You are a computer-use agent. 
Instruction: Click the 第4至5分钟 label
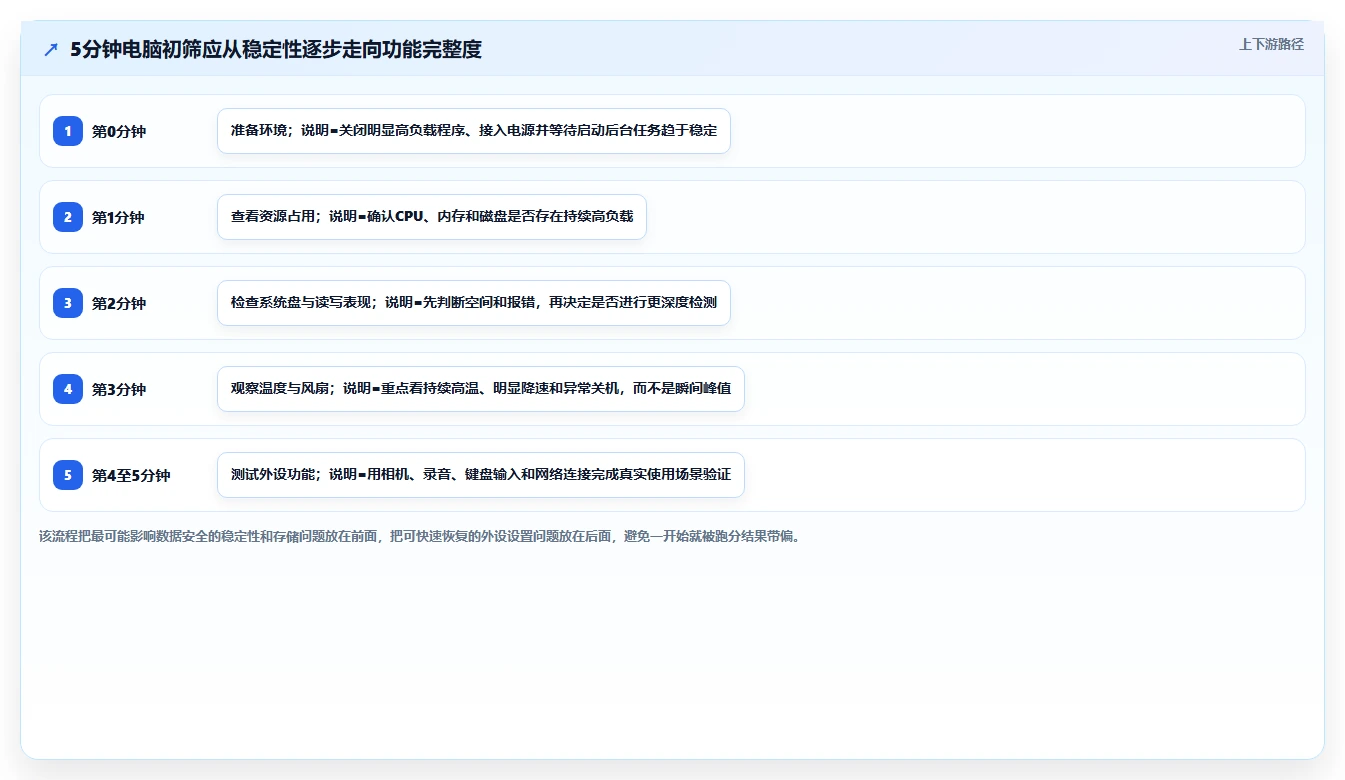[131, 475]
